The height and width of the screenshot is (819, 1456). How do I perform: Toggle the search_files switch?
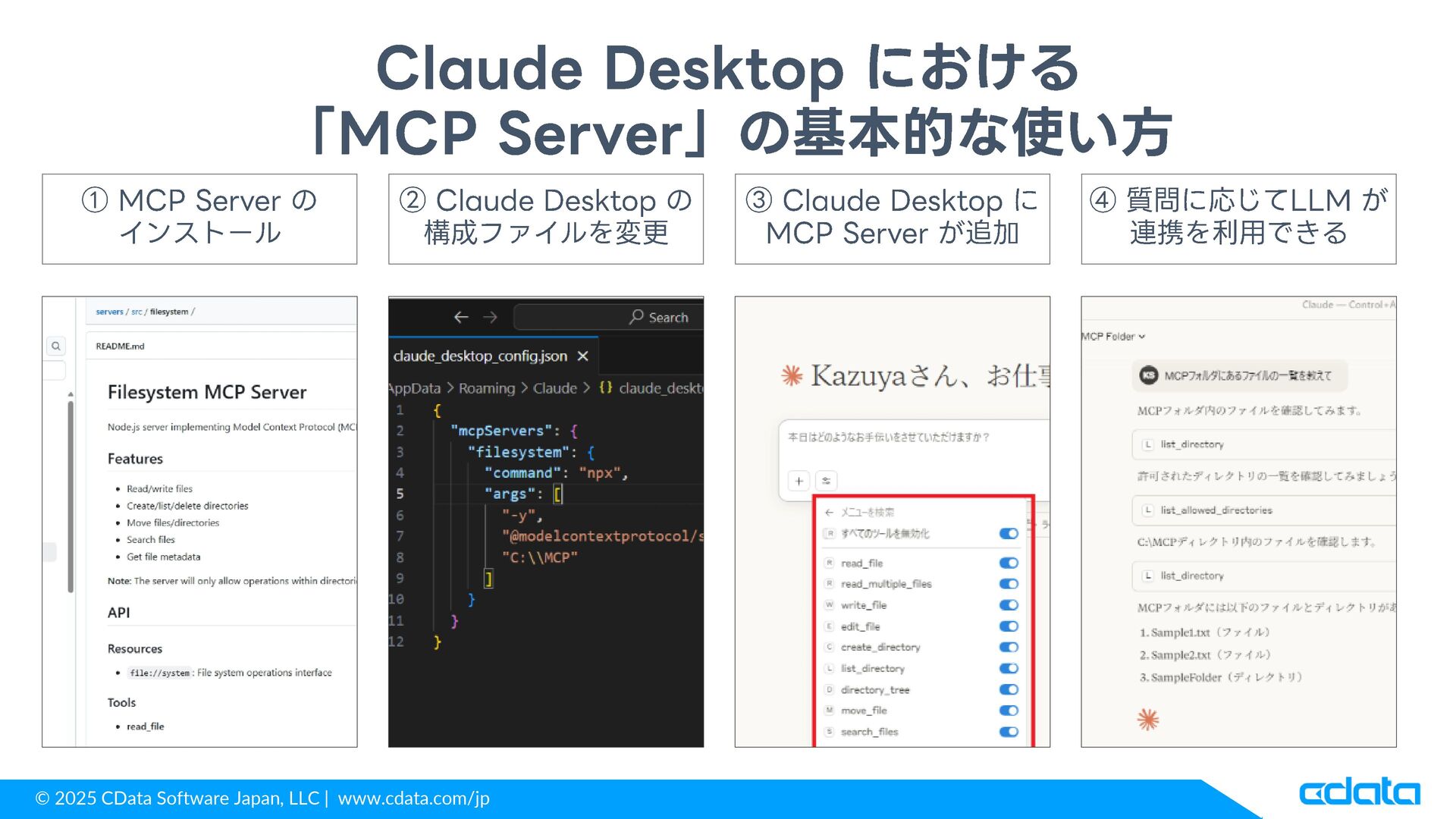pyautogui.click(x=1009, y=732)
